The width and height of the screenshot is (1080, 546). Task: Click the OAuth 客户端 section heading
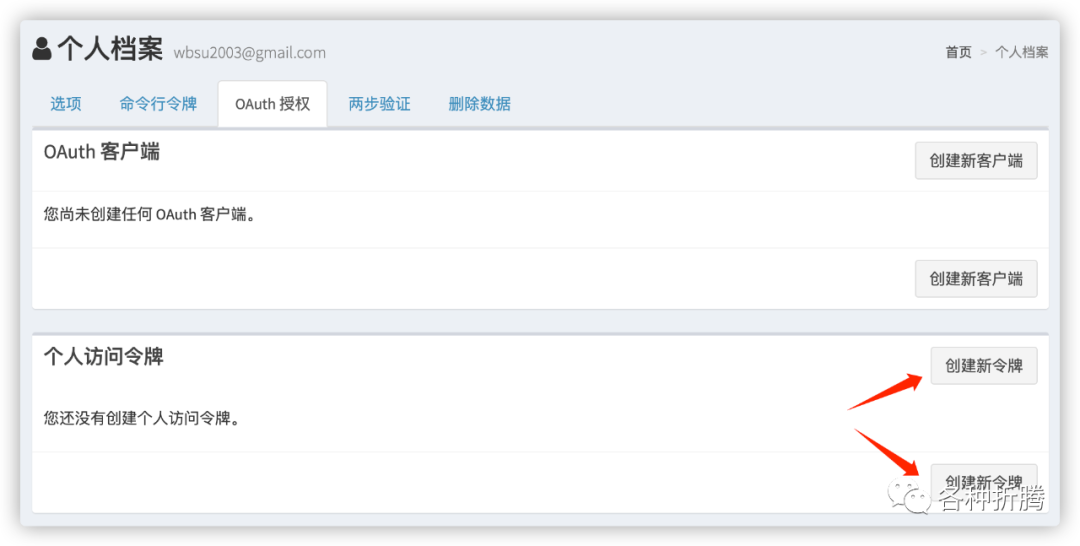point(101,151)
